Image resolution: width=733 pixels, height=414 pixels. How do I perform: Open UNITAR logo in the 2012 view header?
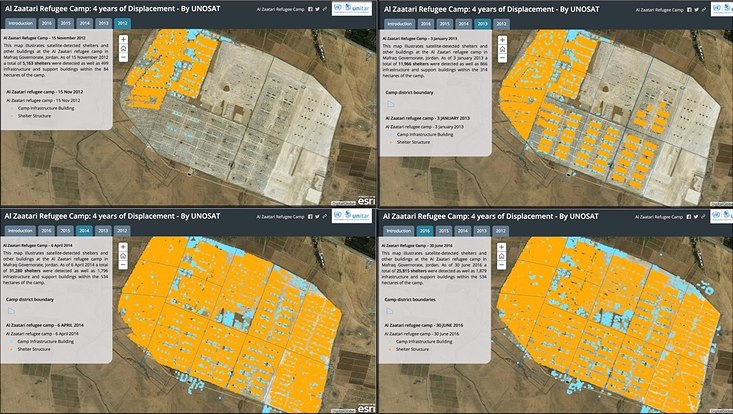(x=352, y=8)
